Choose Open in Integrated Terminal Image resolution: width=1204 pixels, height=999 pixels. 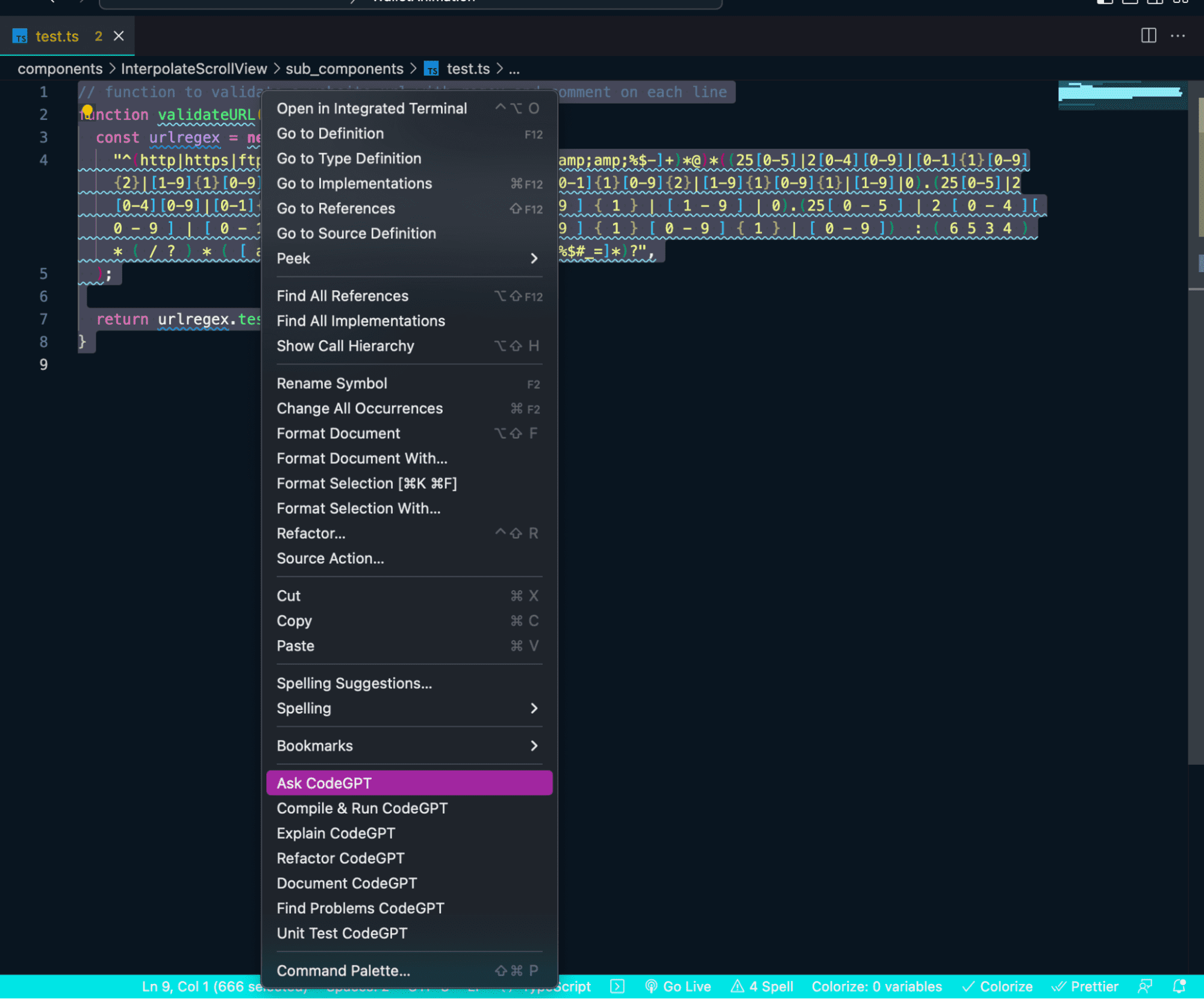pyautogui.click(x=409, y=108)
